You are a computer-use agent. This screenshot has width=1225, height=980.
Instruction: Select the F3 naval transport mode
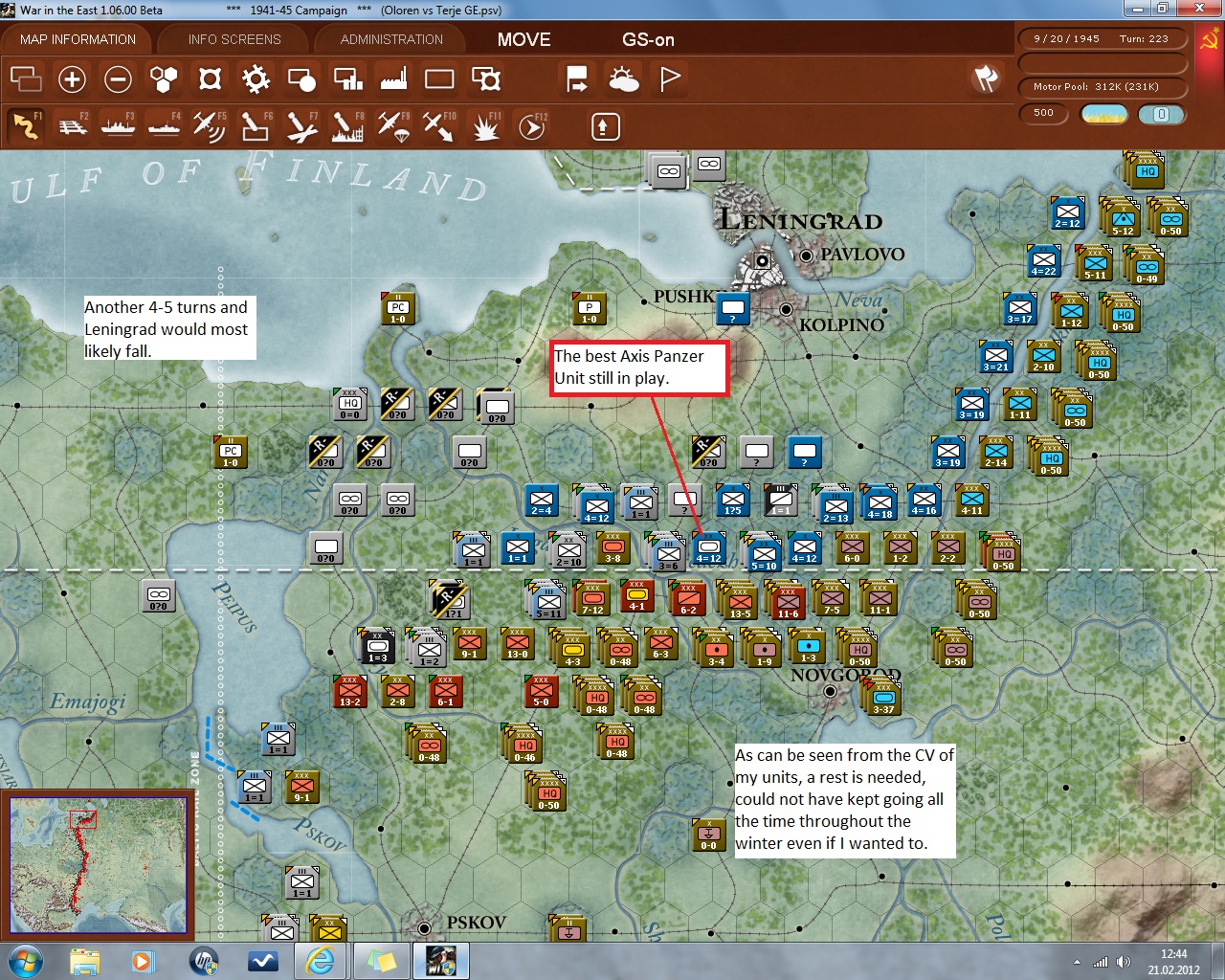[x=119, y=125]
